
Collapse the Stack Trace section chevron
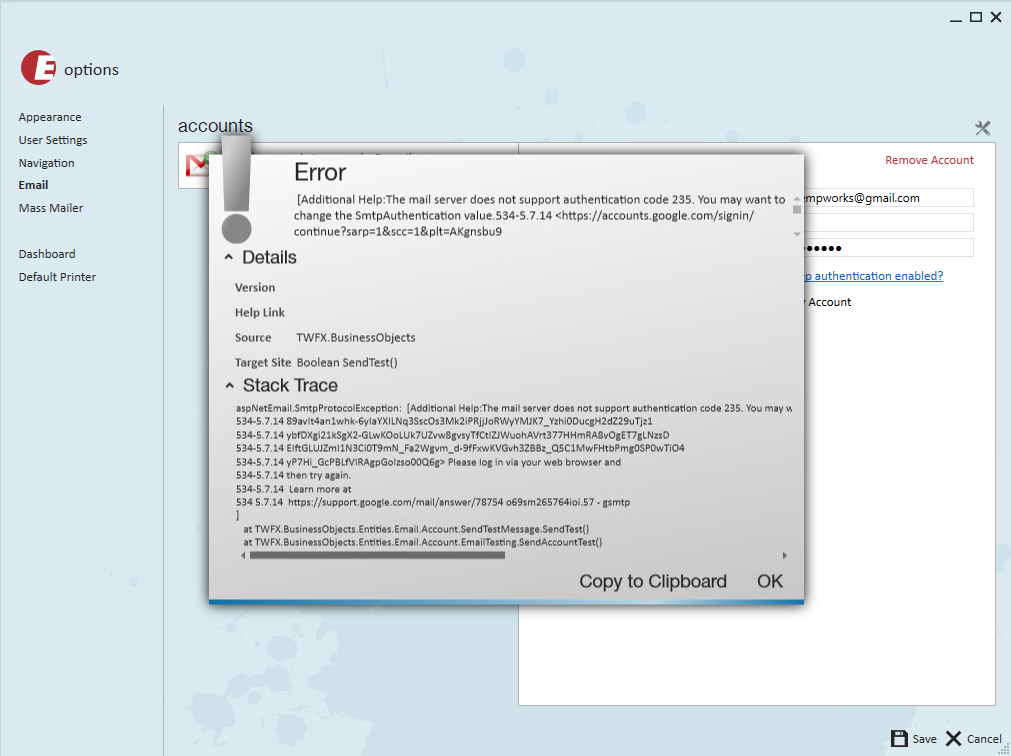230,385
